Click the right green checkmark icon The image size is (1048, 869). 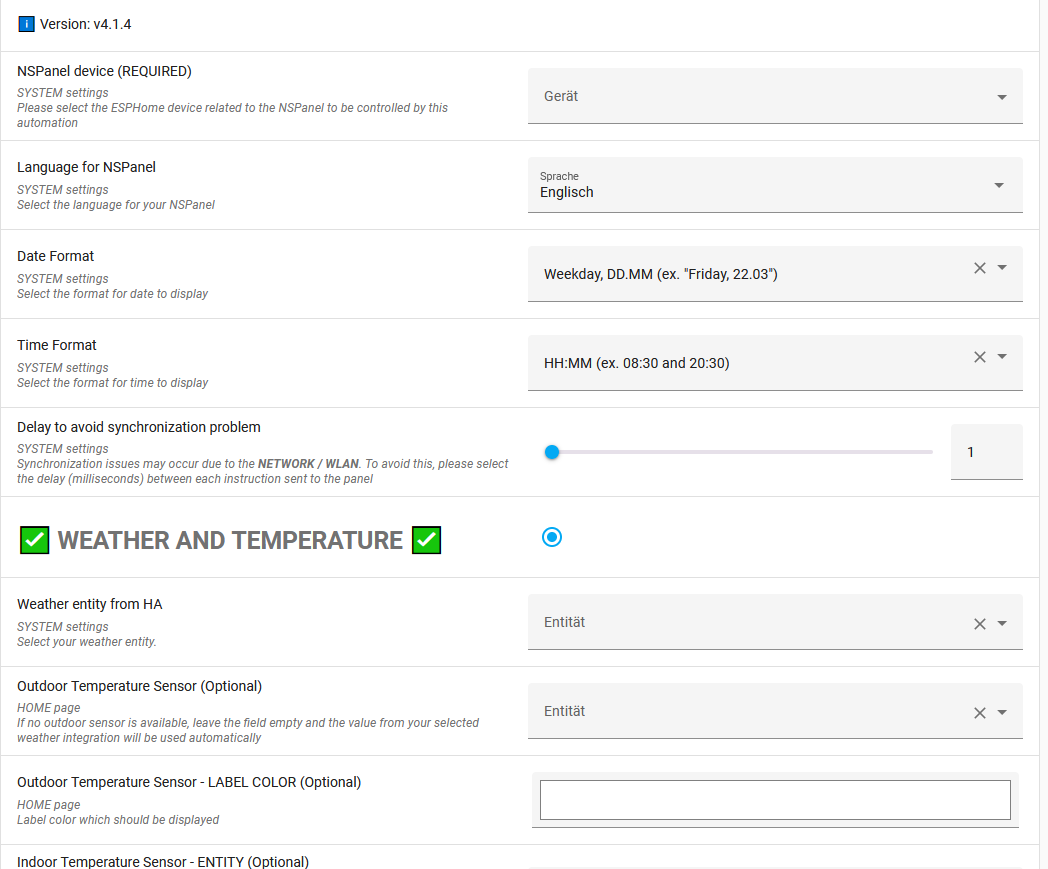[x=427, y=540]
